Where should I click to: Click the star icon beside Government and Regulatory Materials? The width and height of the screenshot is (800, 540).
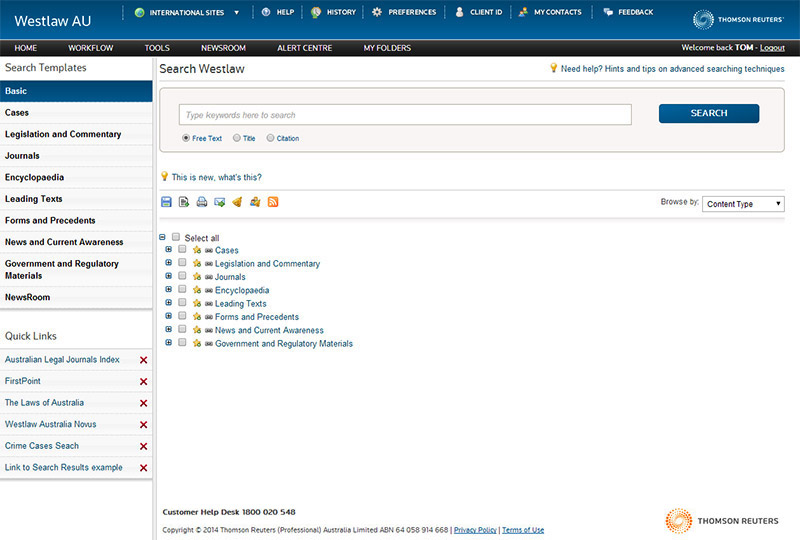tap(197, 343)
